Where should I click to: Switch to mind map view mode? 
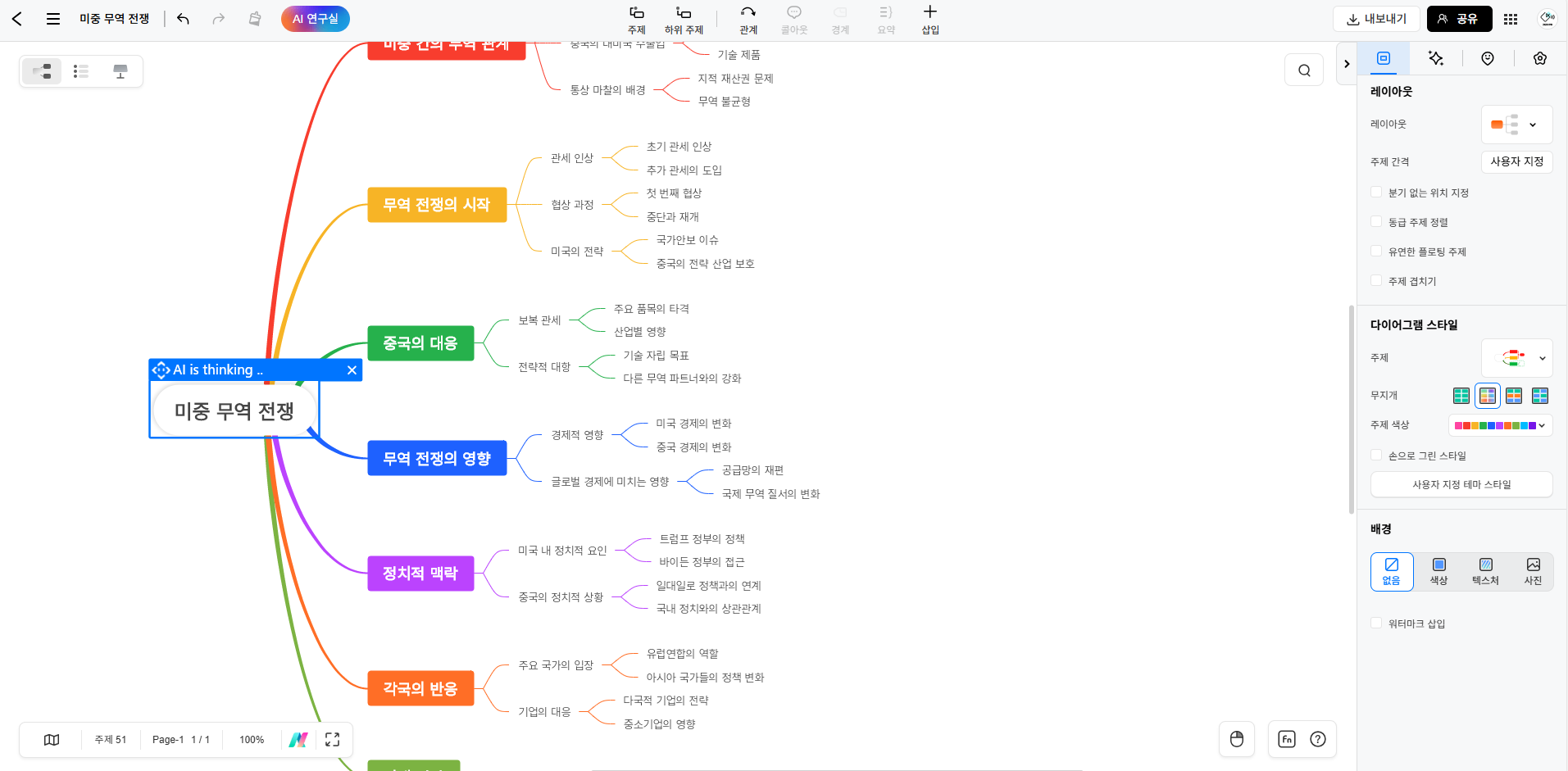pos(42,71)
